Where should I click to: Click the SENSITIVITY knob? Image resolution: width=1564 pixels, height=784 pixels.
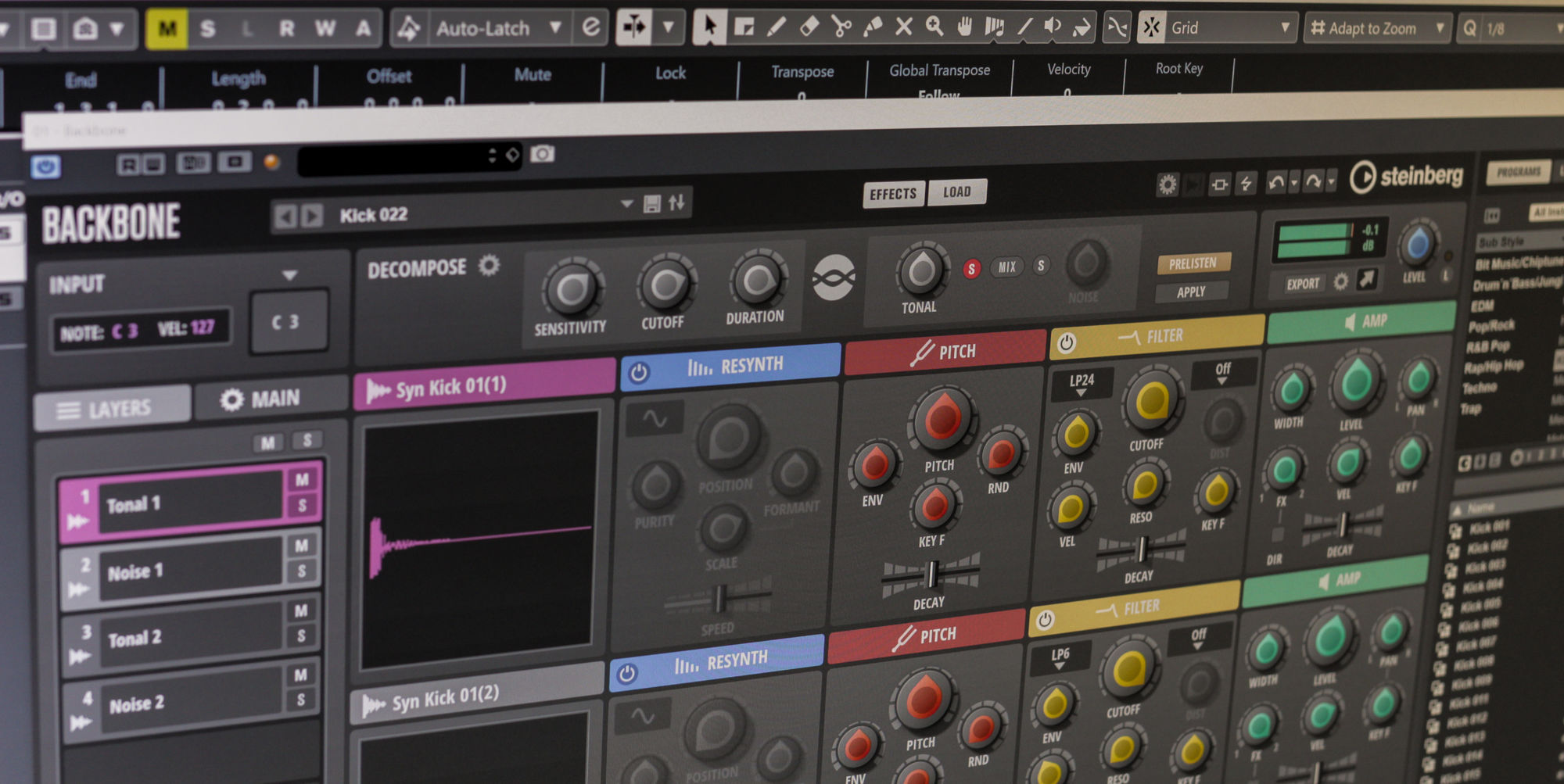[x=572, y=290]
